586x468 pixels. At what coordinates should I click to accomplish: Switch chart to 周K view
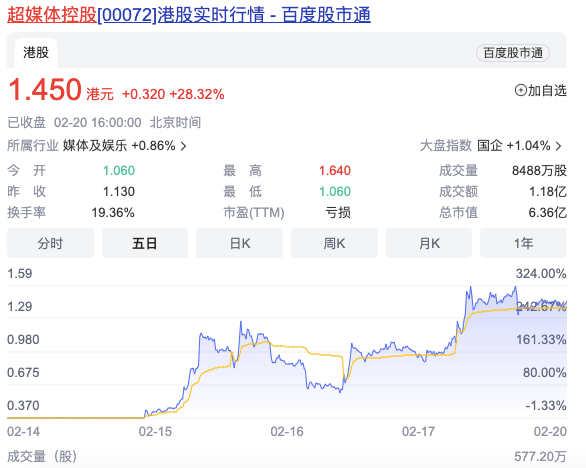tap(334, 243)
